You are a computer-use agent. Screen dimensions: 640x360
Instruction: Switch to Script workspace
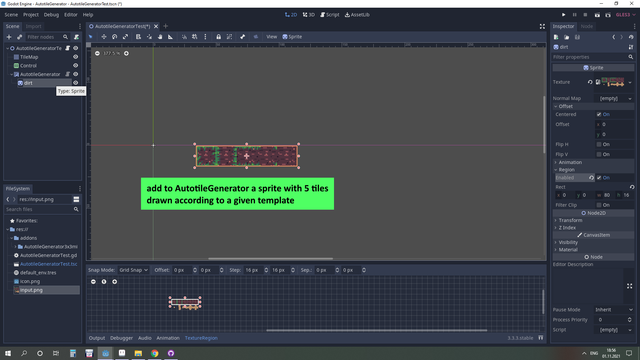point(330,15)
